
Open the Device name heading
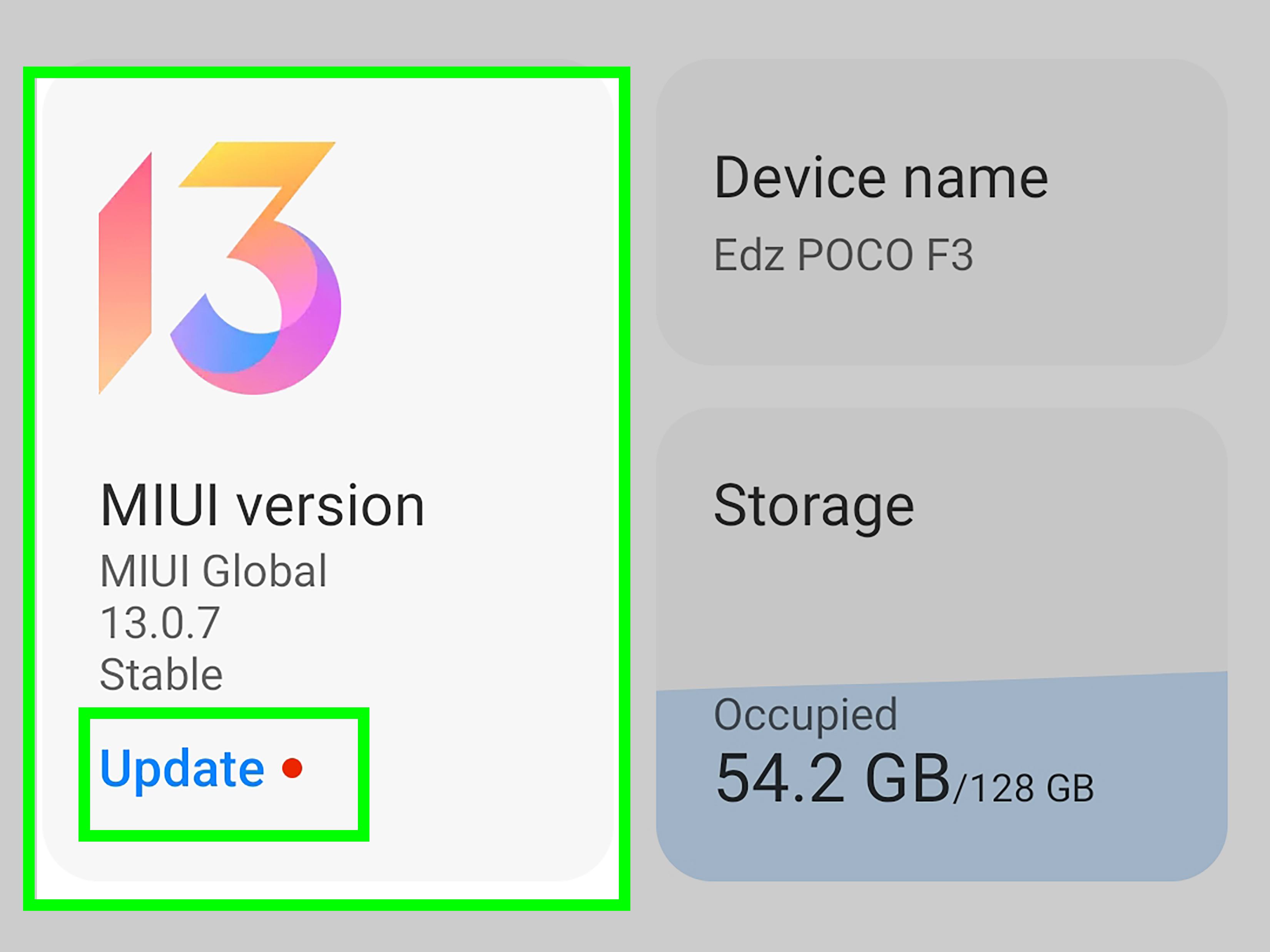tap(881, 178)
